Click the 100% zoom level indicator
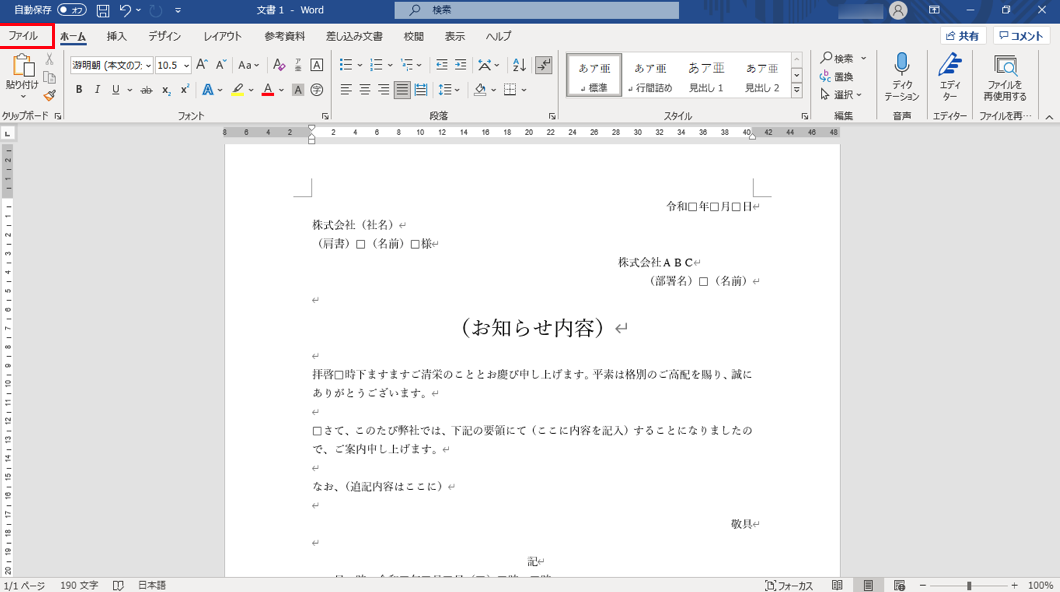 point(1040,585)
